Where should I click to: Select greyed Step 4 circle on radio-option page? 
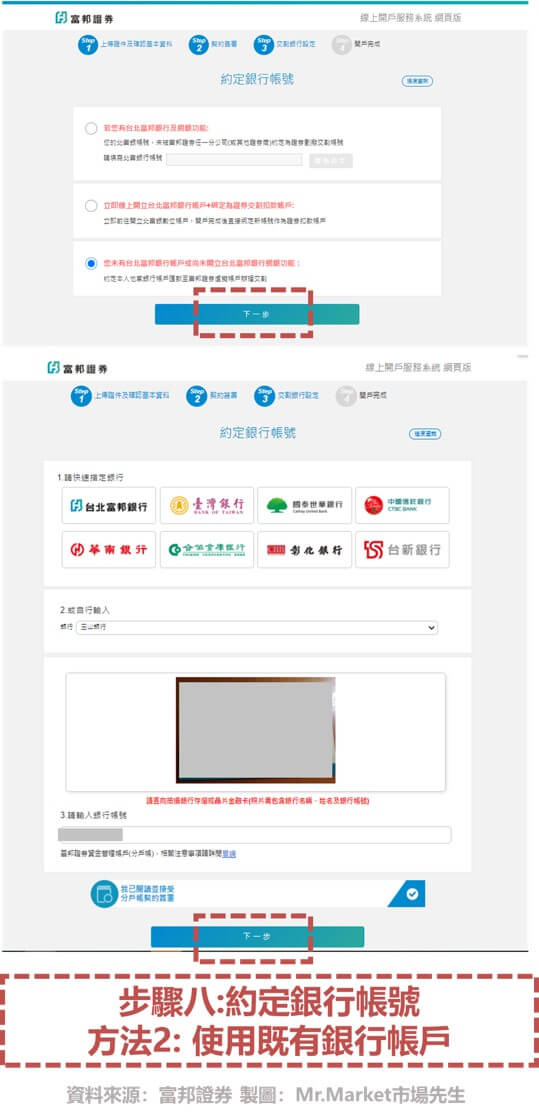click(342, 45)
